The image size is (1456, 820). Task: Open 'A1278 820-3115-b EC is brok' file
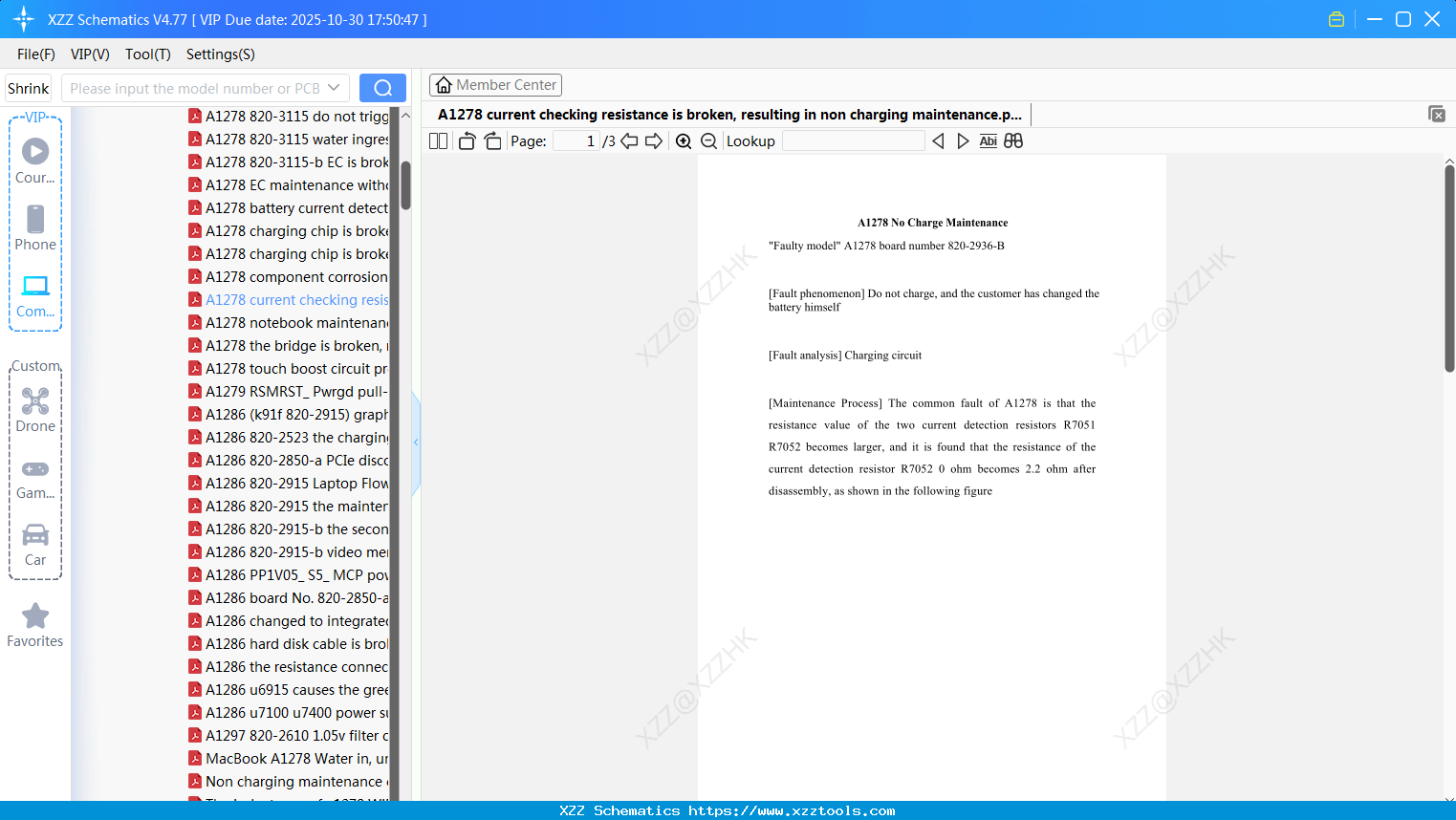point(289,162)
